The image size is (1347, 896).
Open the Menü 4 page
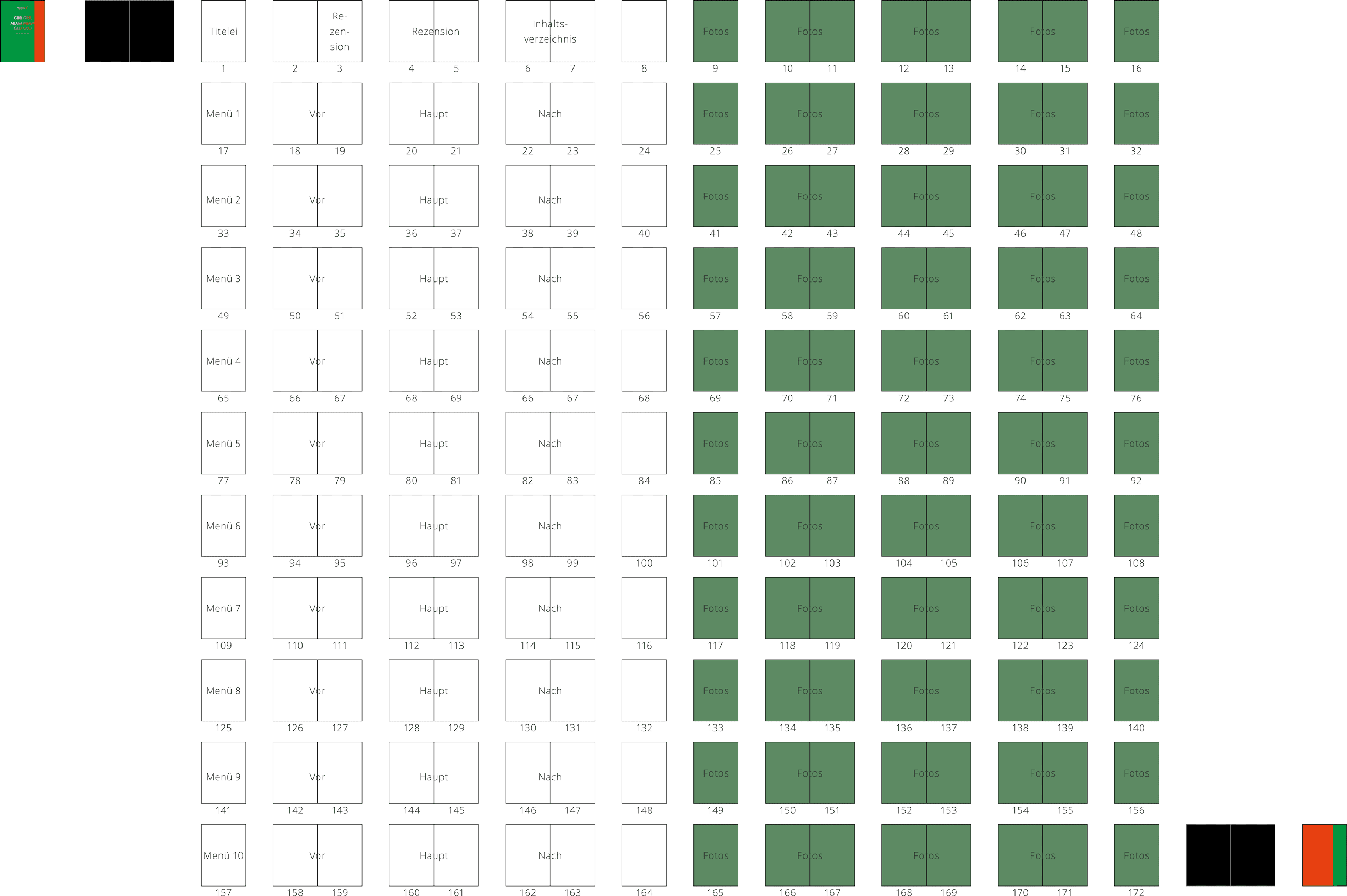click(224, 360)
